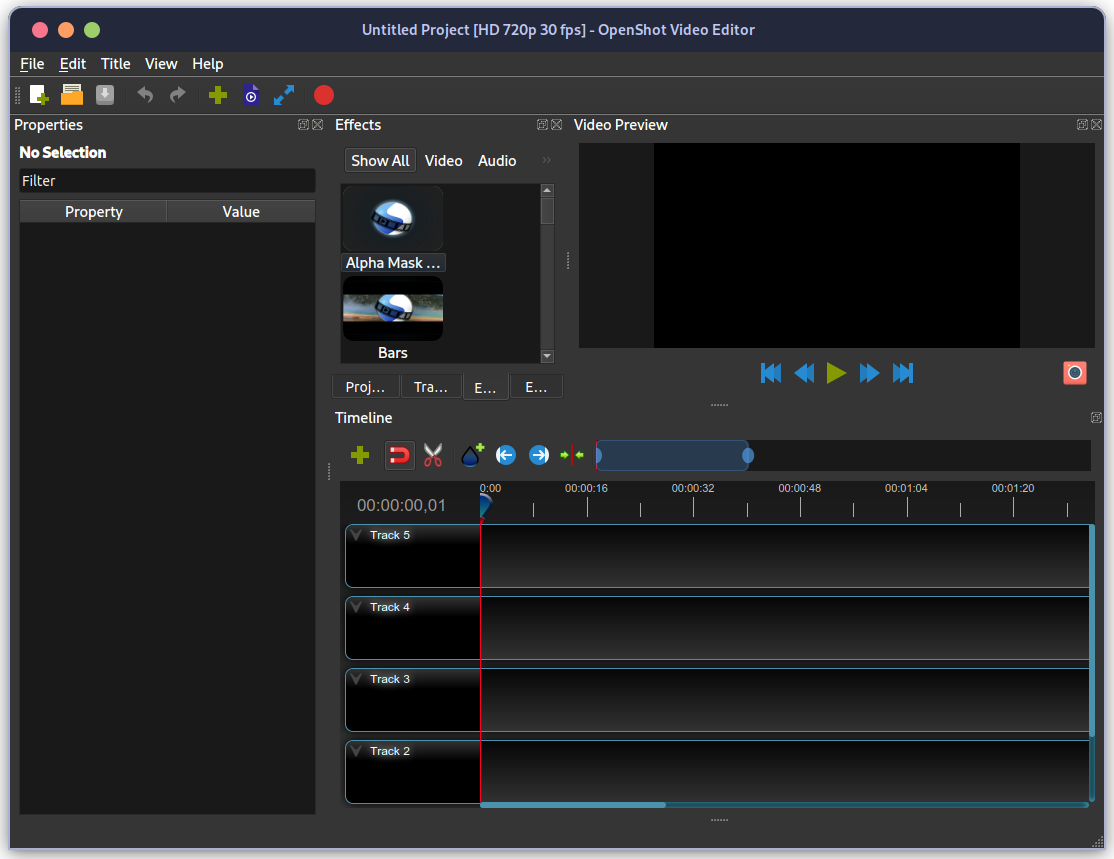This screenshot has height=859, width=1114.
Task: Click the red Export Video icon
Action: 323,95
